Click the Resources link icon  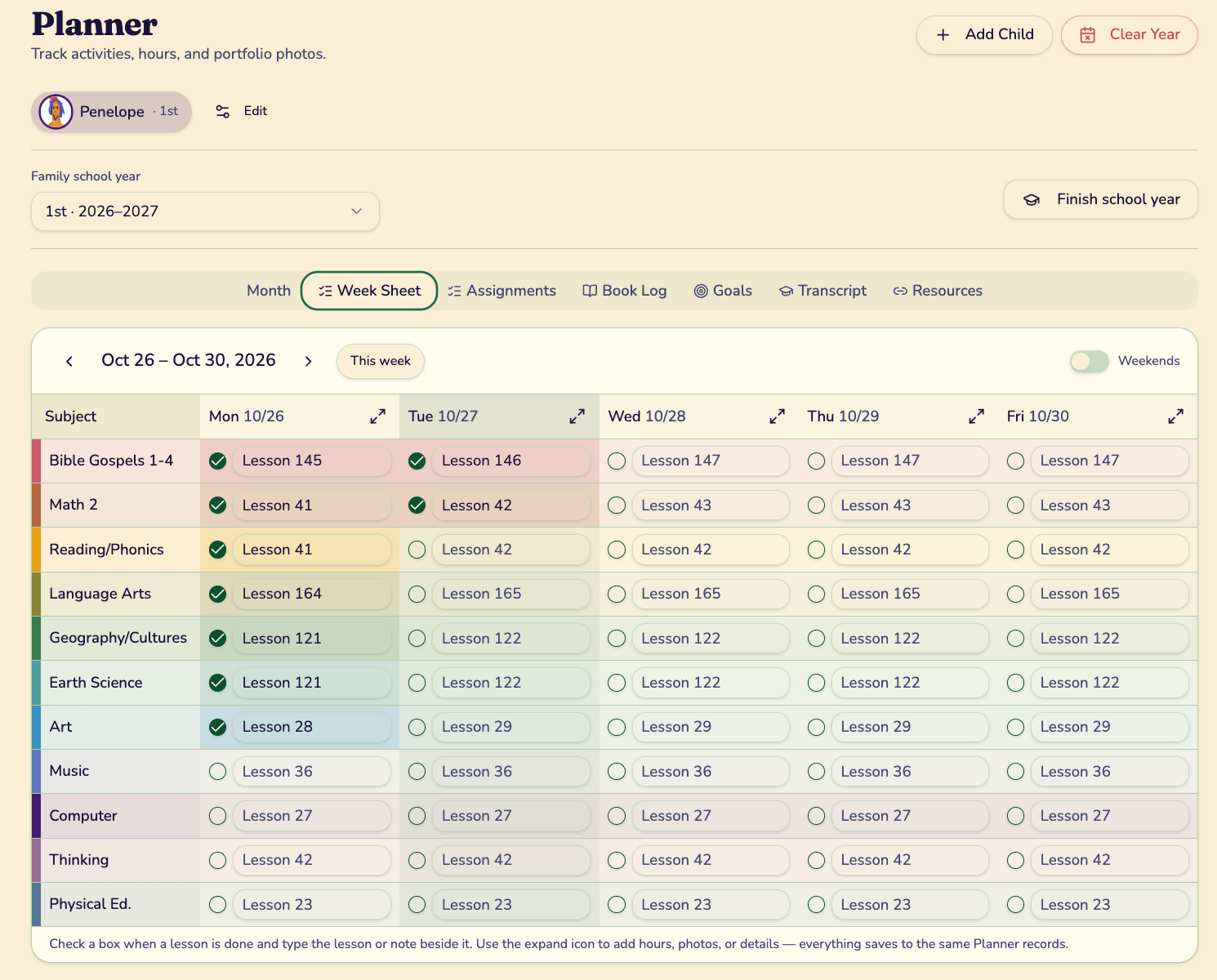(x=900, y=291)
